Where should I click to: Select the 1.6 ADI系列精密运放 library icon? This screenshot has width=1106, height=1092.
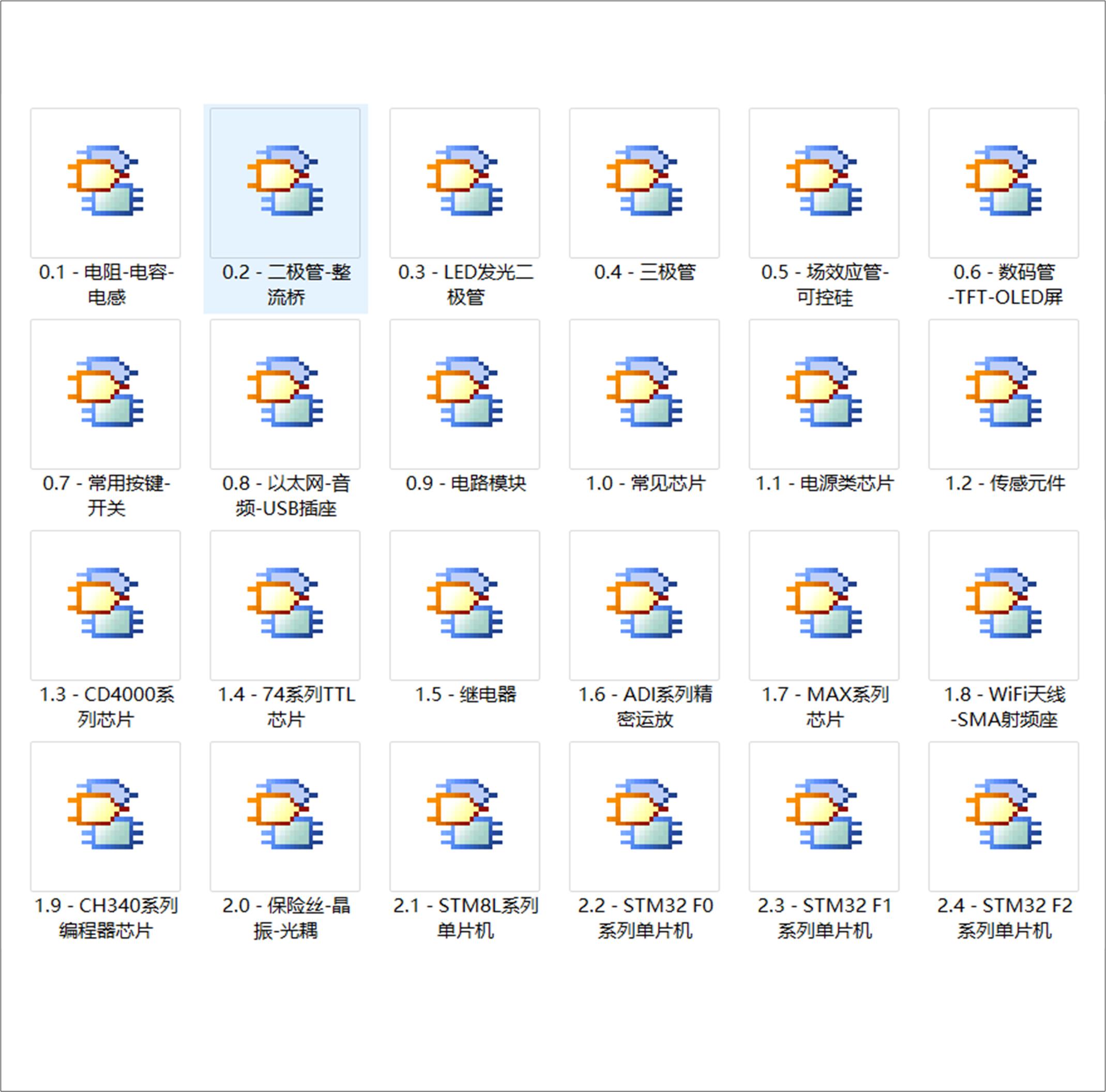click(x=645, y=605)
